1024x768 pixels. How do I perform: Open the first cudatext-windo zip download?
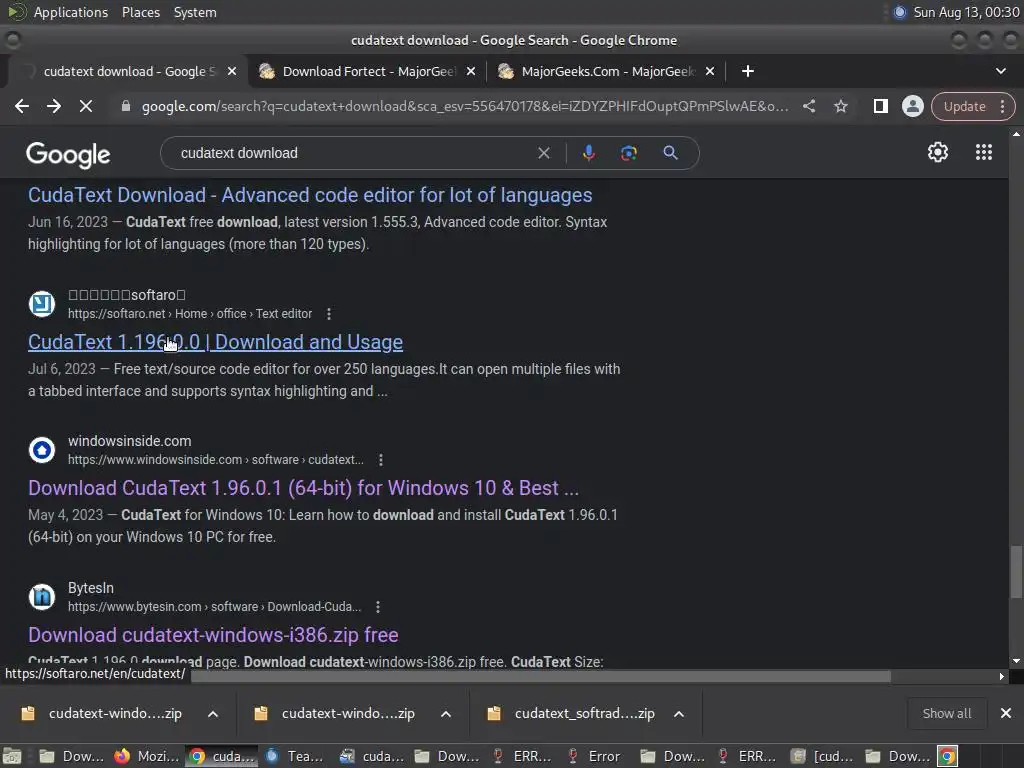coord(115,713)
